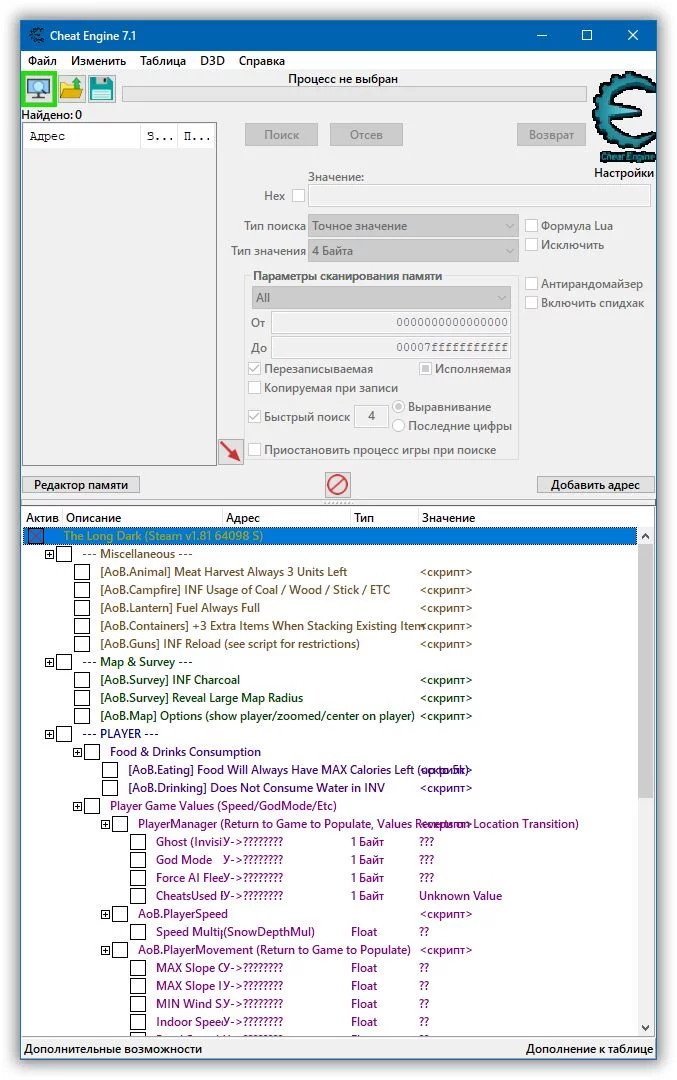Save table with the floppy disk icon

click(x=101, y=88)
